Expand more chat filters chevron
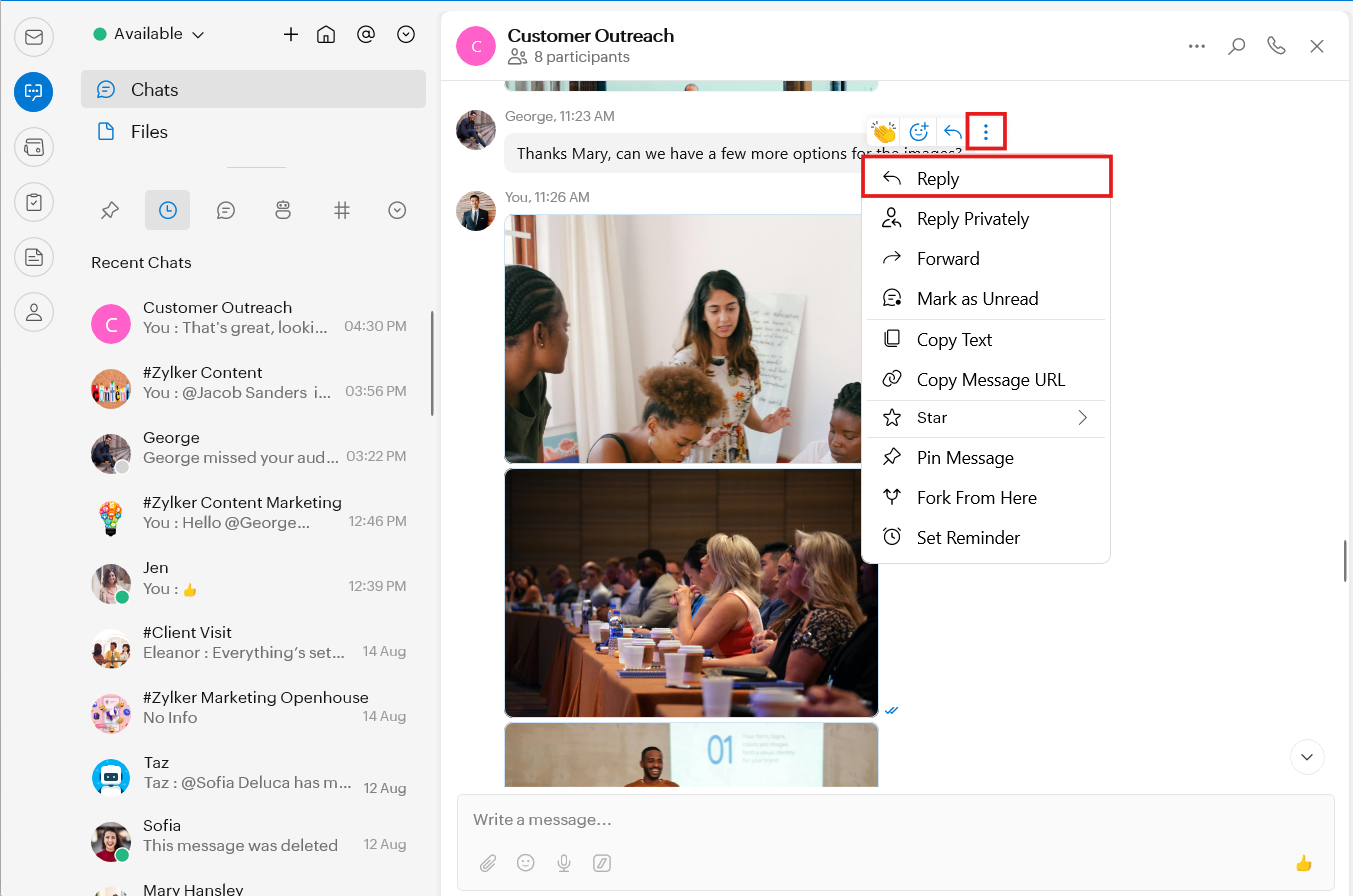This screenshot has width=1353, height=896. (x=397, y=210)
